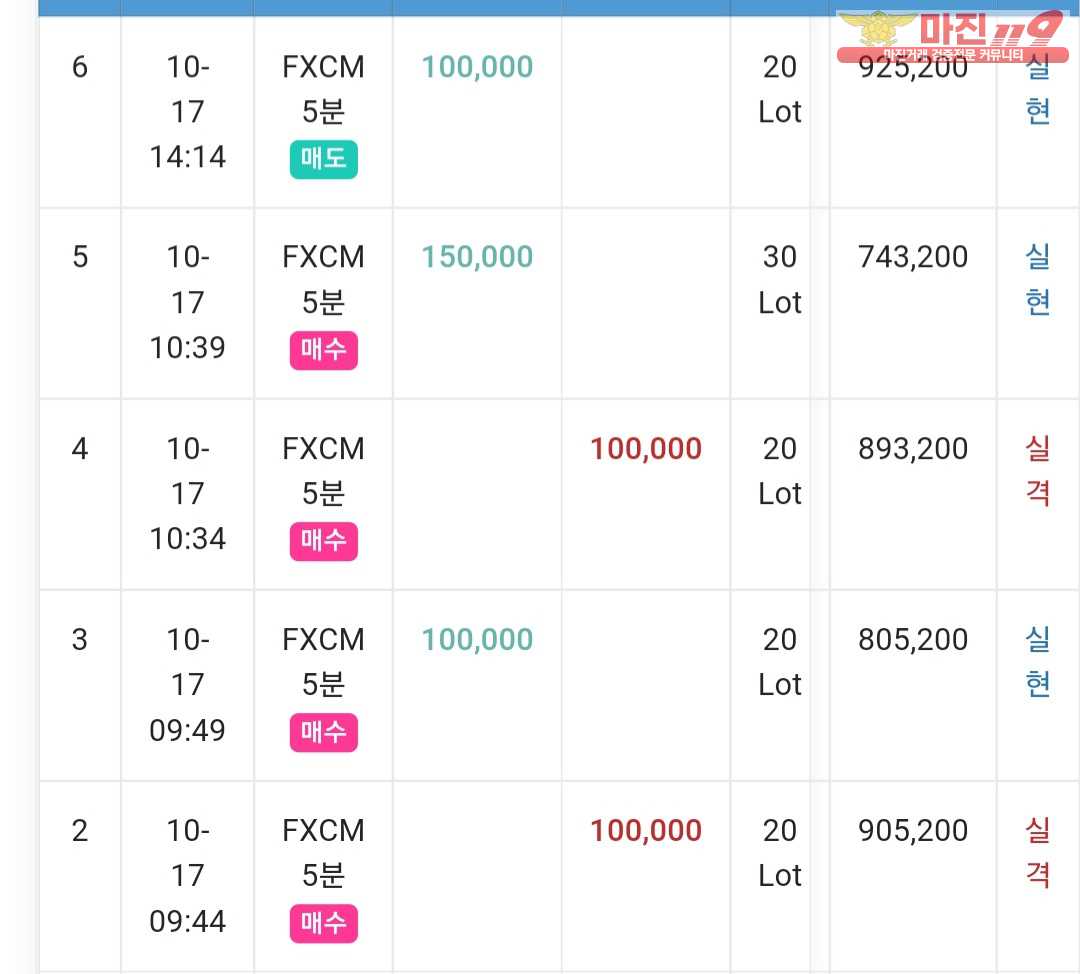
Task: Click the 매수 badge at 09:49
Action: (323, 732)
